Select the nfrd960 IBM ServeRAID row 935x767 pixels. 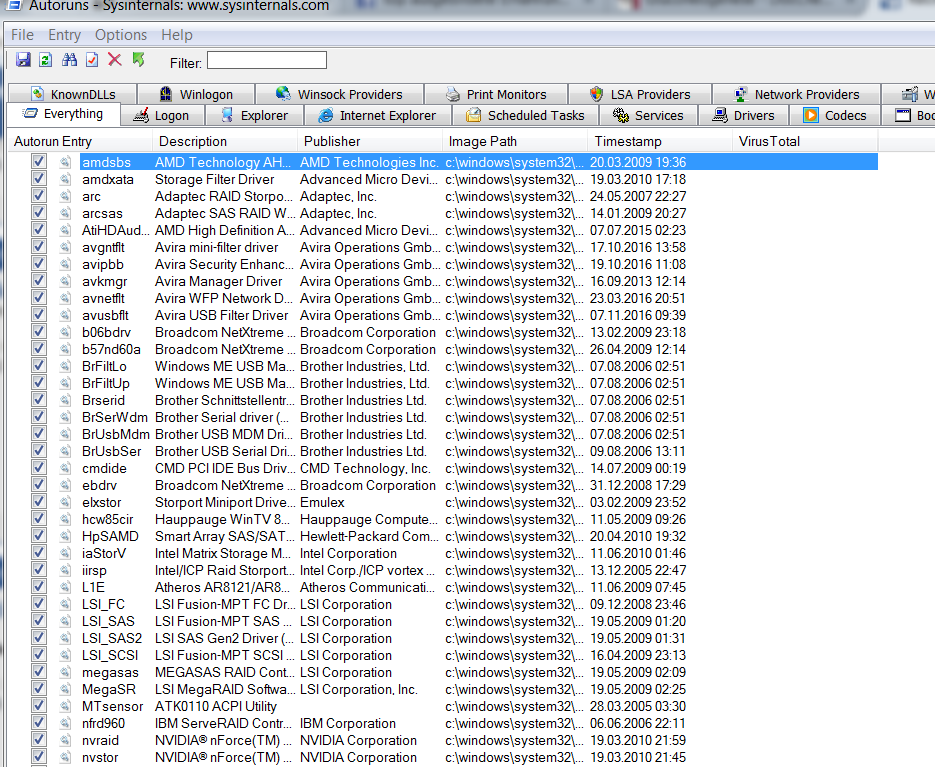click(442, 723)
